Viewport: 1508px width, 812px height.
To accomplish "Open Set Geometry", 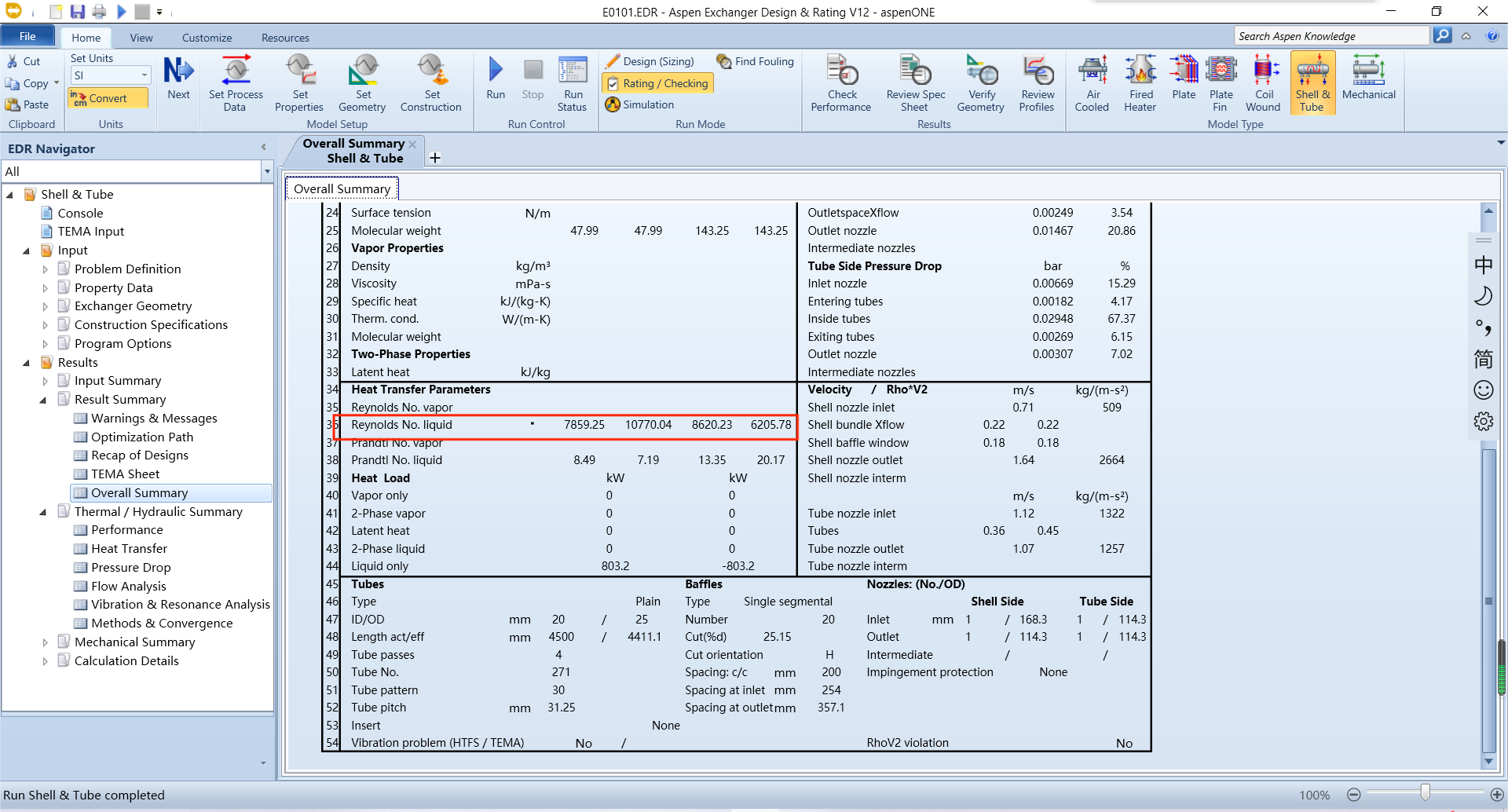I will click(362, 83).
